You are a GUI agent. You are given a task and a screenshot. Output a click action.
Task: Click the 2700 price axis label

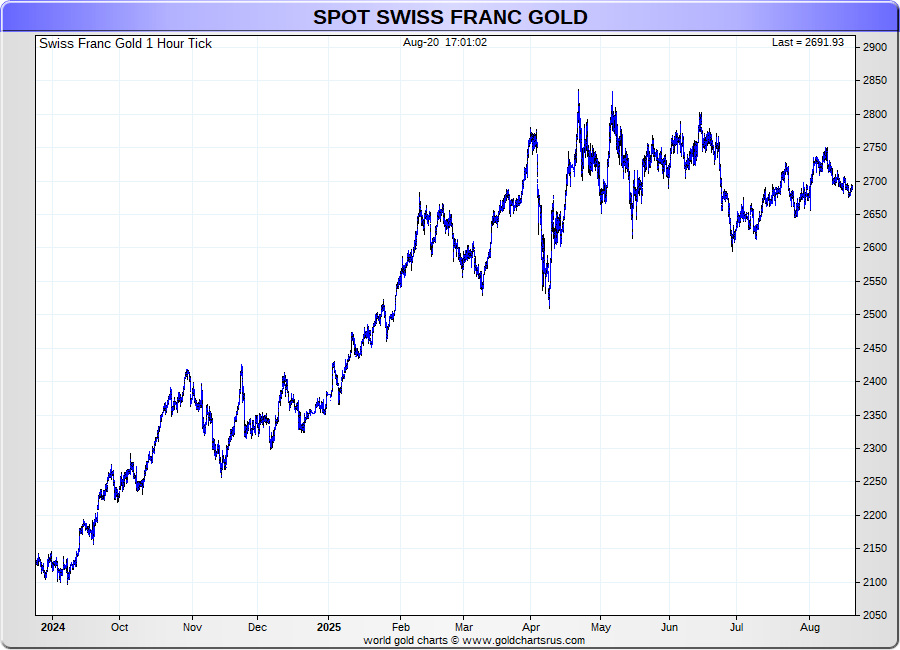[x=875, y=181]
